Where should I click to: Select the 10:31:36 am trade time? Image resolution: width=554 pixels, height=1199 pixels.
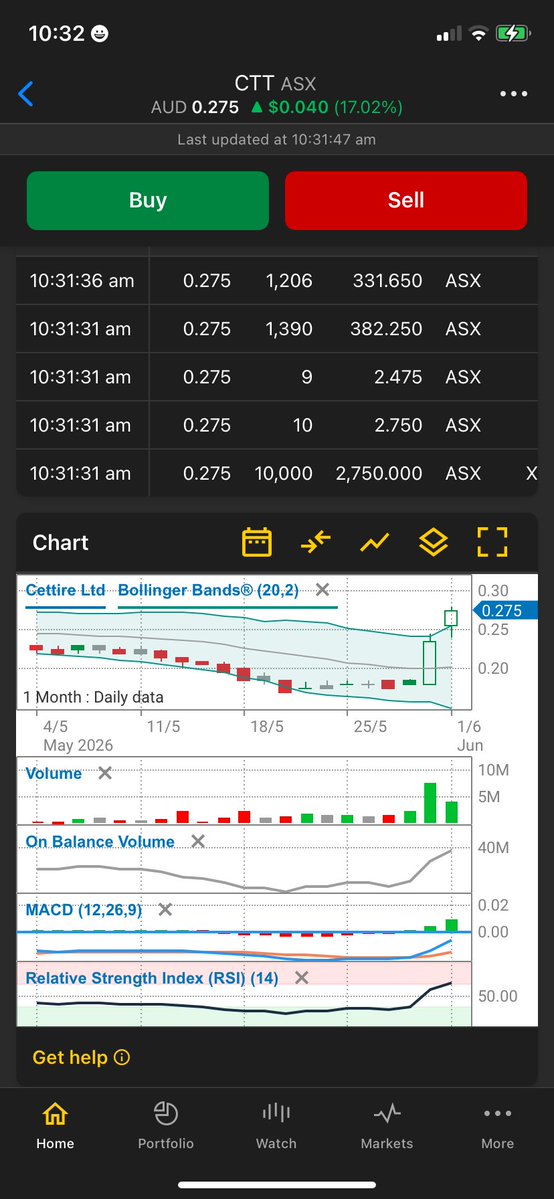82,281
